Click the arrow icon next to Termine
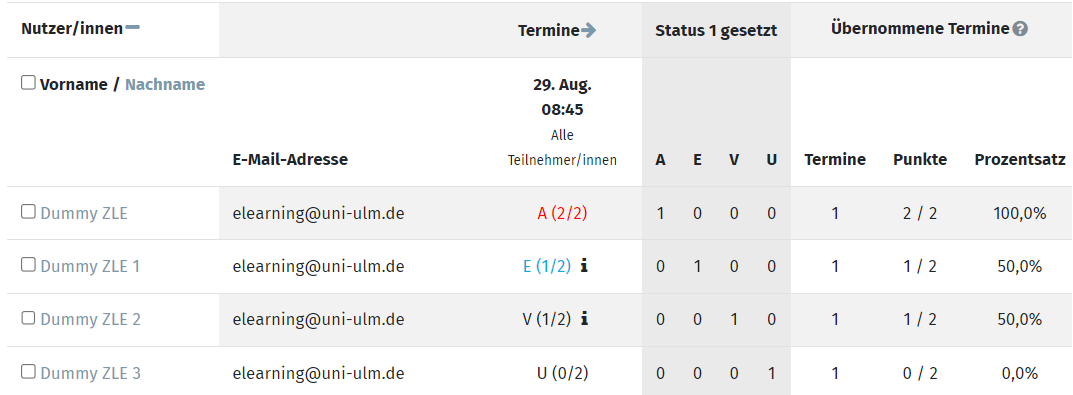Screen dimensions: 1073x395 pos(589,30)
